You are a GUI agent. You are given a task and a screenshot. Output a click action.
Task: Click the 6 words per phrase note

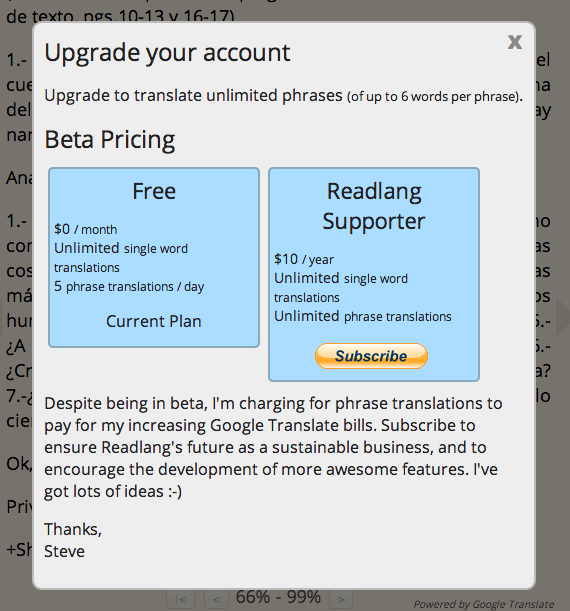point(435,96)
